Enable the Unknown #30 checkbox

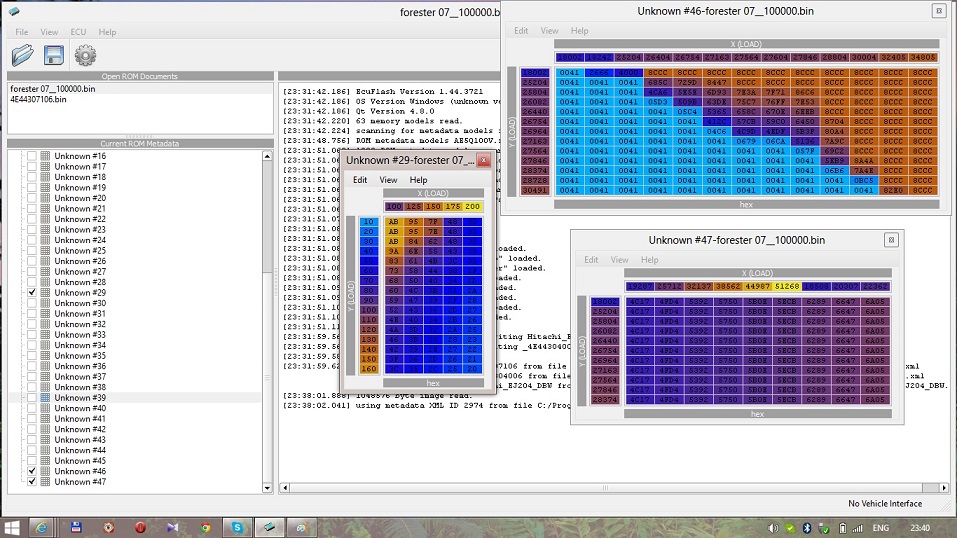coord(32,303)
